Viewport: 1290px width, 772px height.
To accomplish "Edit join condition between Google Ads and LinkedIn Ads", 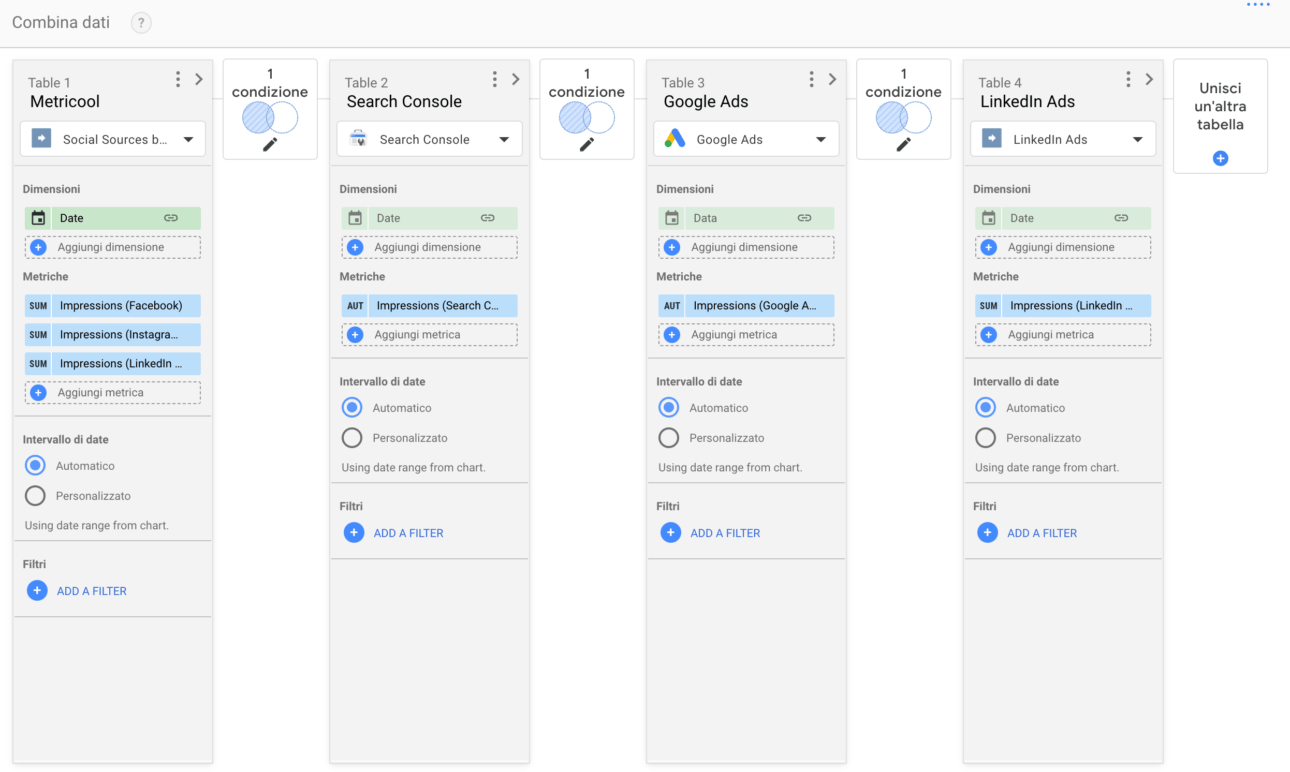I will (x=904, y=144).
